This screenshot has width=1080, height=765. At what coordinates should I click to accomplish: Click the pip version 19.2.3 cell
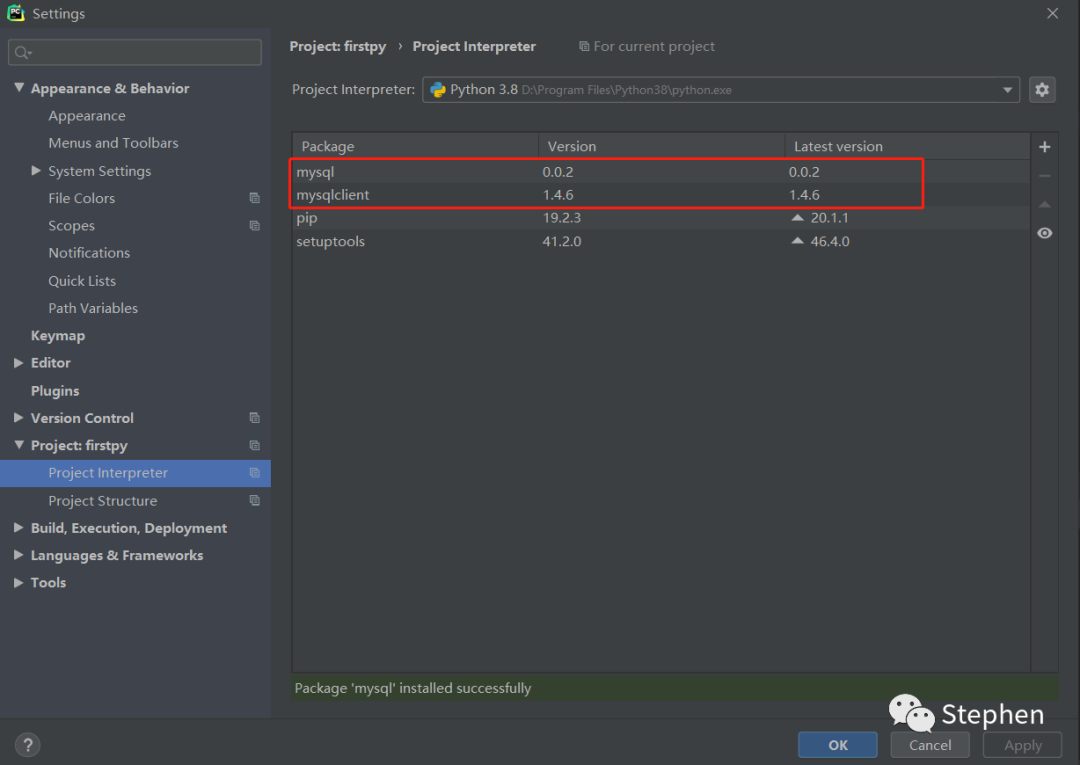click(561, 218)
